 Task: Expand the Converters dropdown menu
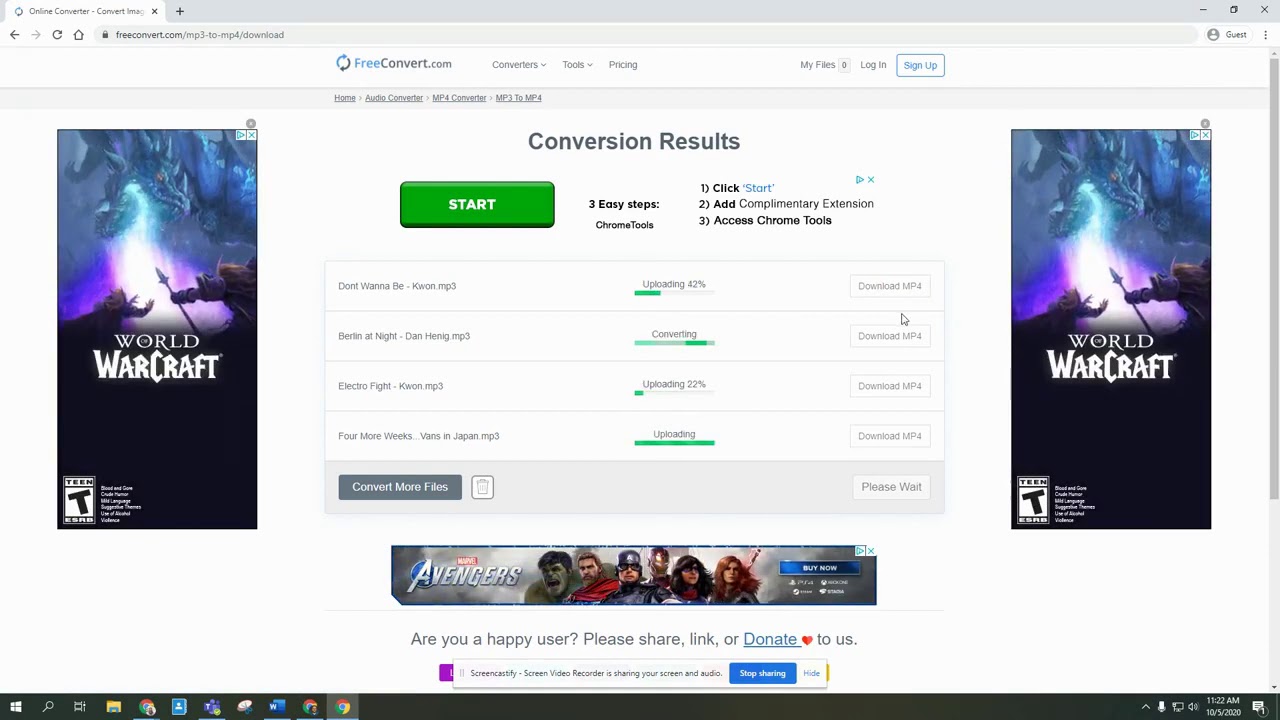point(519,65)
